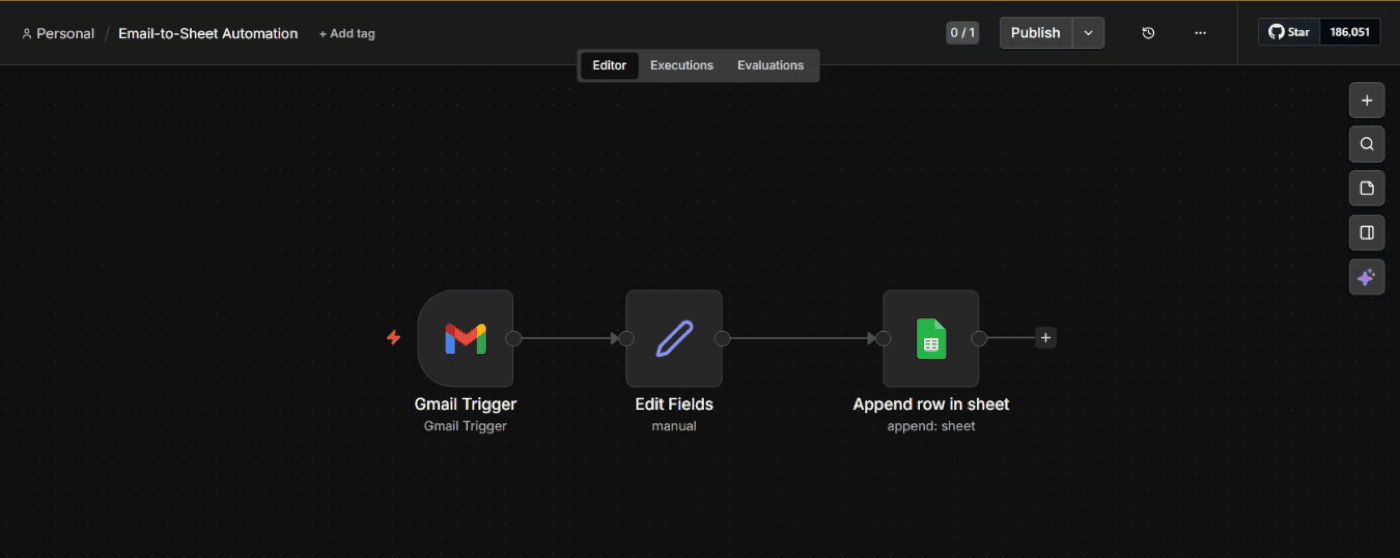1400x558 pixels.
Task: Click Edit Fields output connector dot
Action: pyautogui.click(x=722, y=338)
